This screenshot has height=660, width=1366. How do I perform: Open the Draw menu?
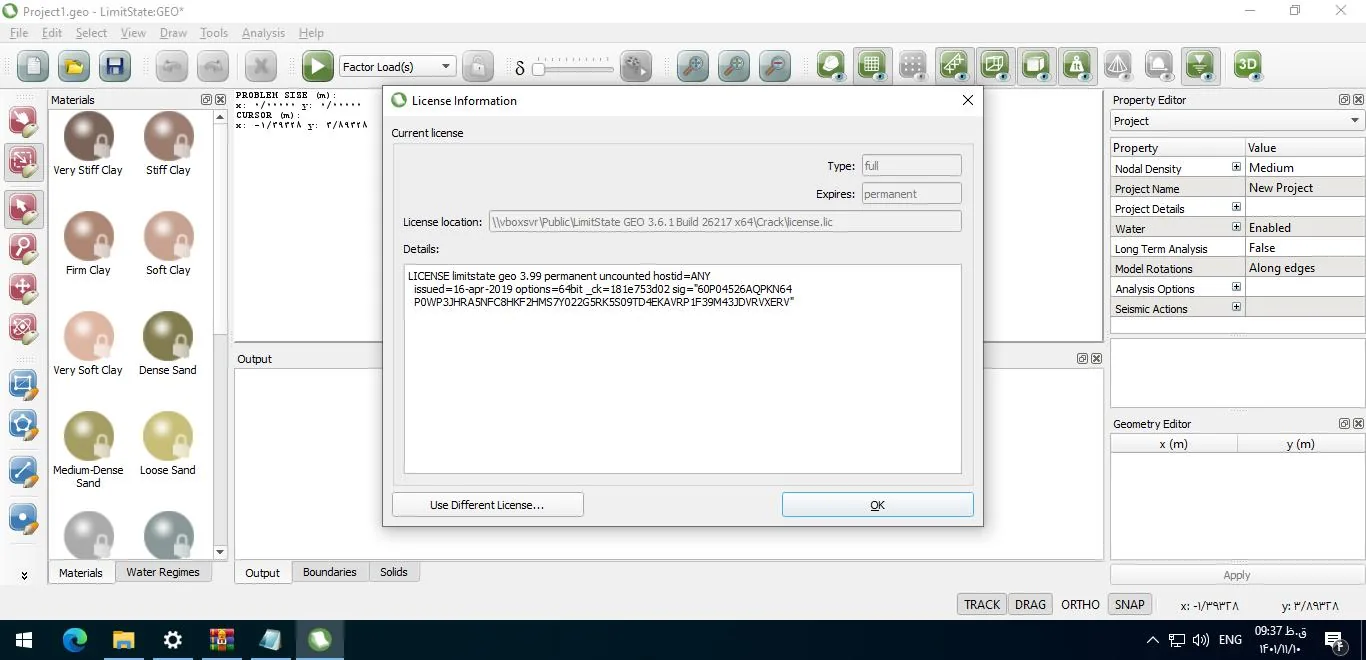173,33
